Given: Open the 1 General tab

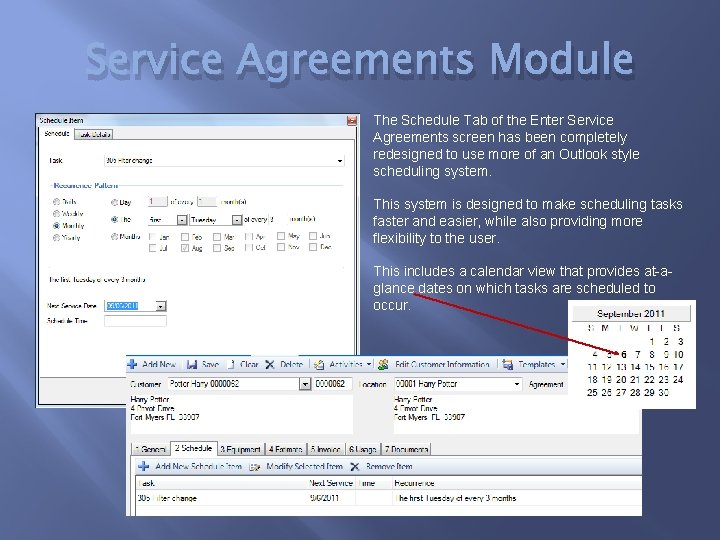Looking at the screenshot, I should click(x=151, y=449).
